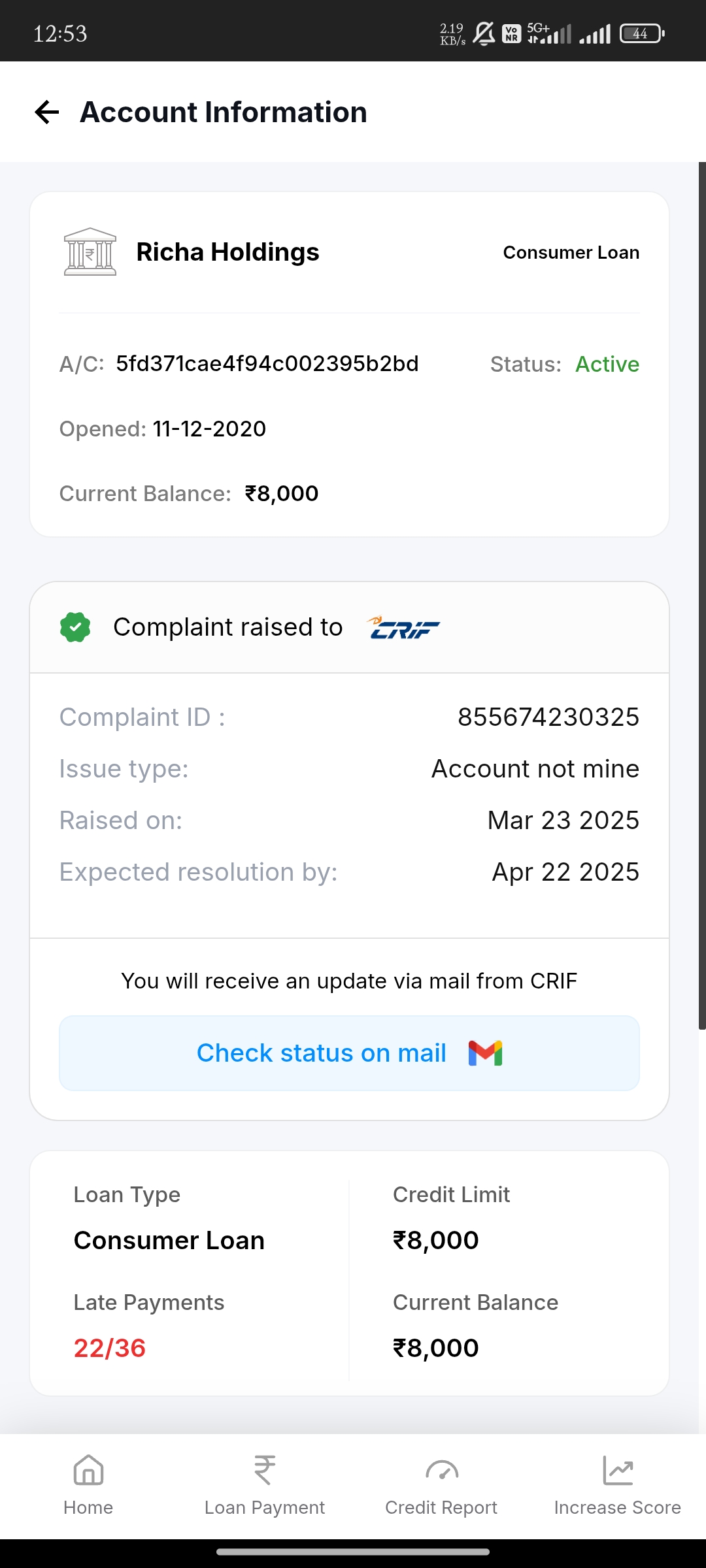Image resolution: width=706 pixels, height=1568 pixels.
Task: Tap the 22/36 late payments value
Action: pyautogui.click(x=110, y=1348)
